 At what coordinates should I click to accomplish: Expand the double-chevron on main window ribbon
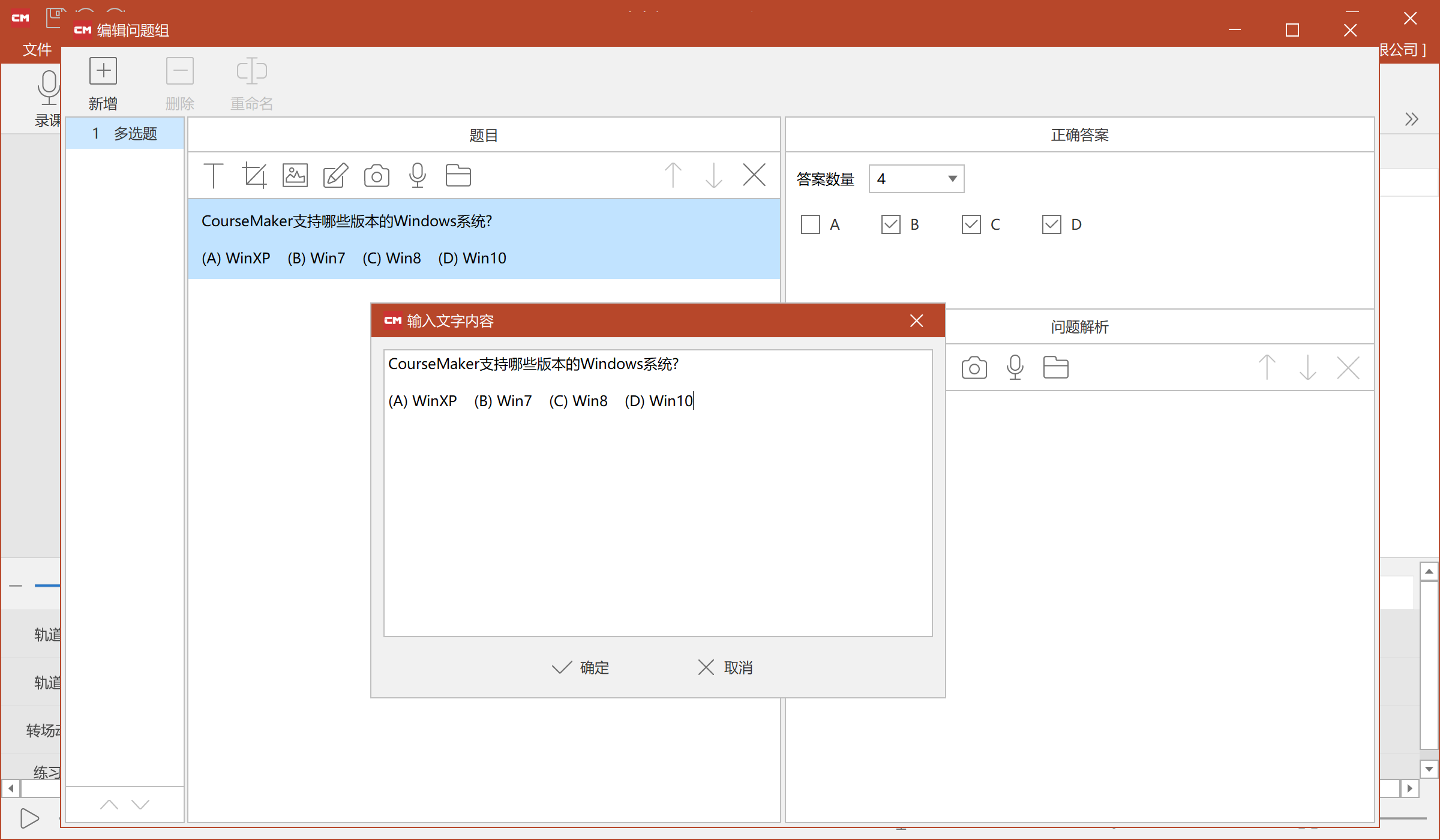(1411, 119)
